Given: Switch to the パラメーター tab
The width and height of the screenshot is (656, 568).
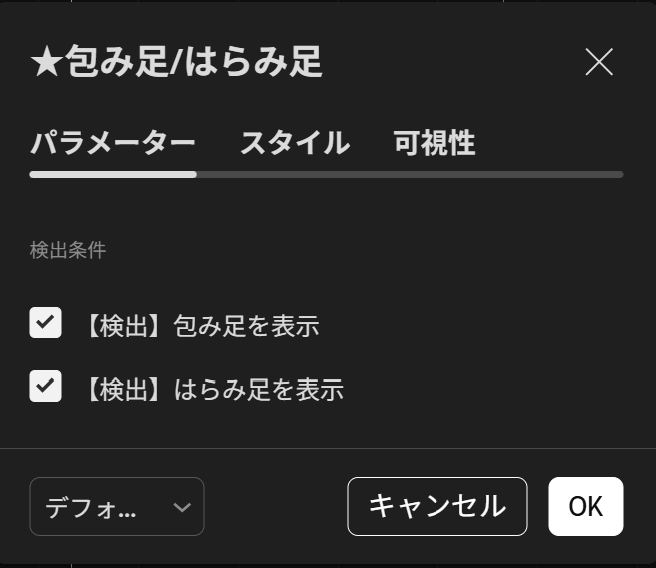Looking at the screenshot, I should click(x=112, y=143).
